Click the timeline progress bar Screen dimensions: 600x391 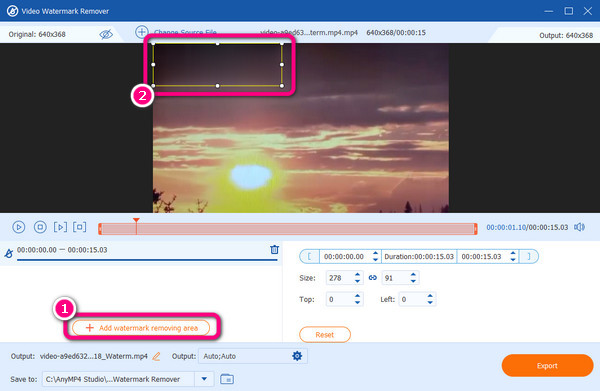click(287, 229)
